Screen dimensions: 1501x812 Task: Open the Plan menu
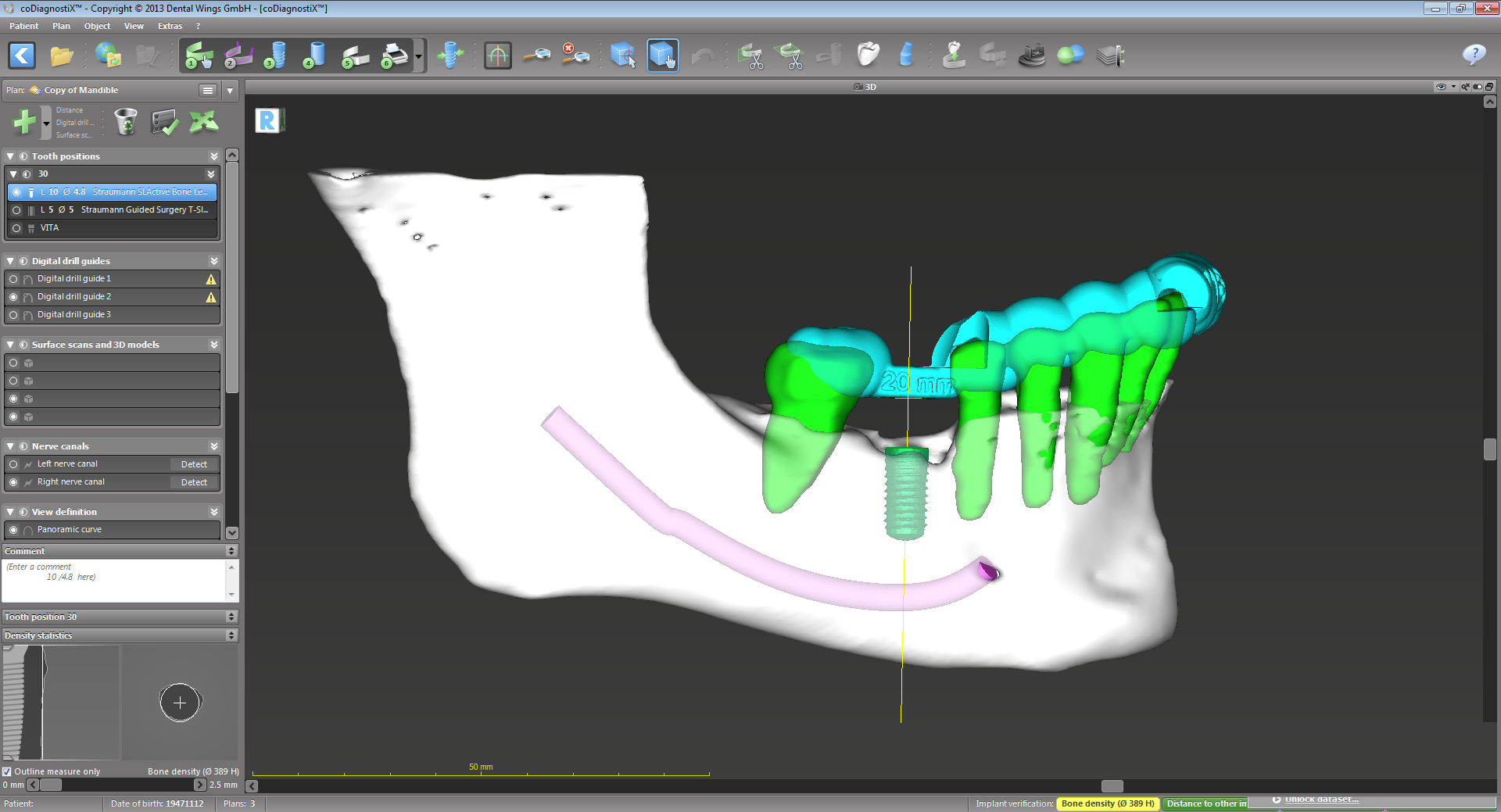point(61,26)
